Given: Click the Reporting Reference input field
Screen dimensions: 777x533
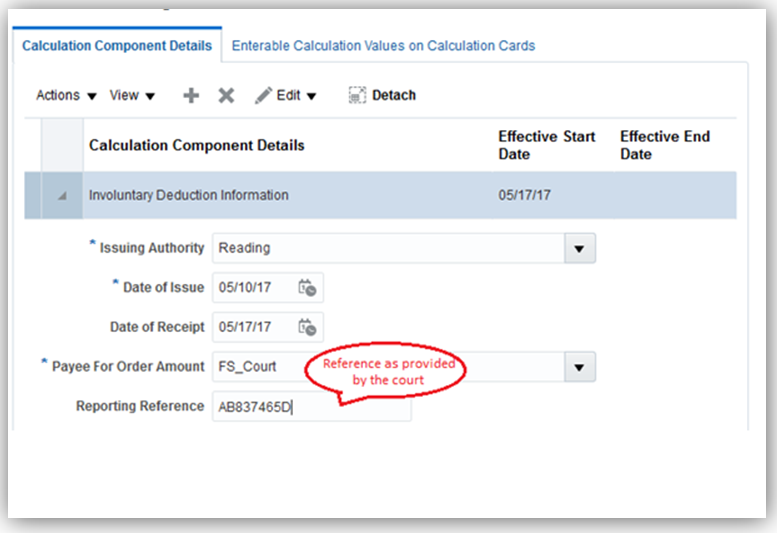Looking at the screenshot, I should tap(312, 407).
